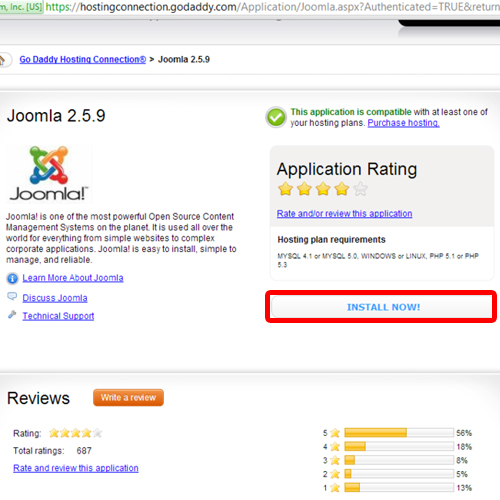Click the green compatibility checkmark icon

pos(276,117)
